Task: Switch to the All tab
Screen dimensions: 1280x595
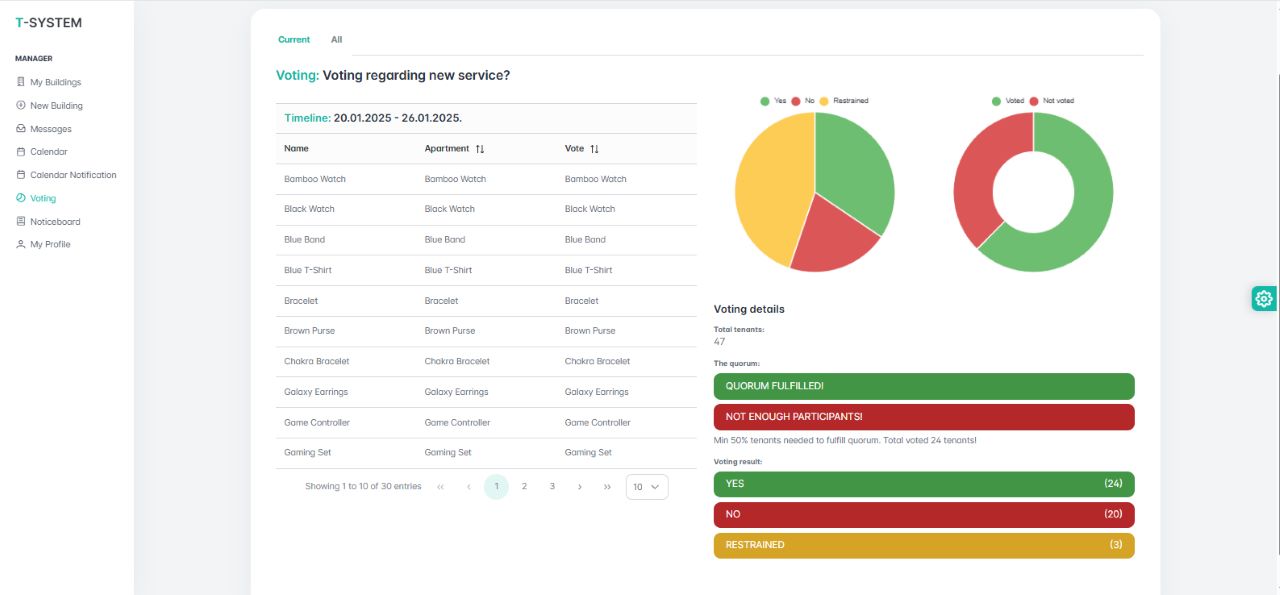Action: tap(336, 39)
